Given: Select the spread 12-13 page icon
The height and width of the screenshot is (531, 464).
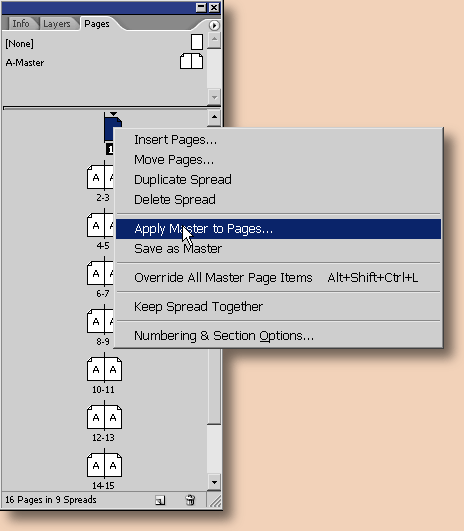Looking at the screenshot, I should pos(104,417).
